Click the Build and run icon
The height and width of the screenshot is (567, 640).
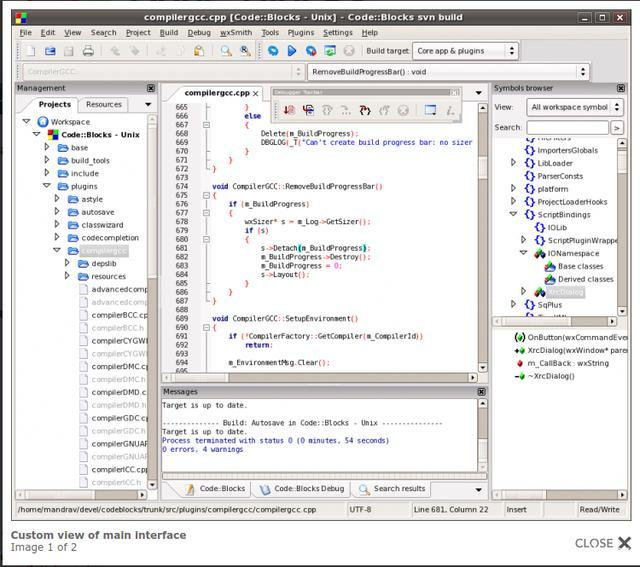(311, 51)
